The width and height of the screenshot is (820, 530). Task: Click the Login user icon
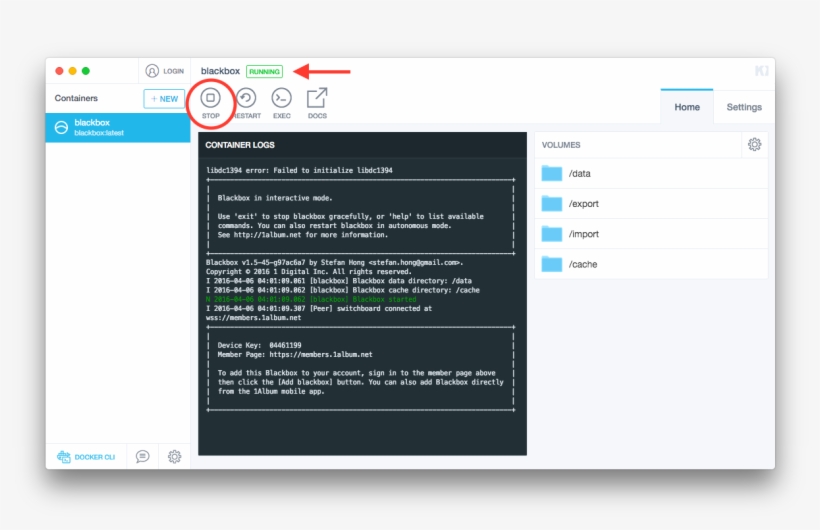(x=152, y=71)
